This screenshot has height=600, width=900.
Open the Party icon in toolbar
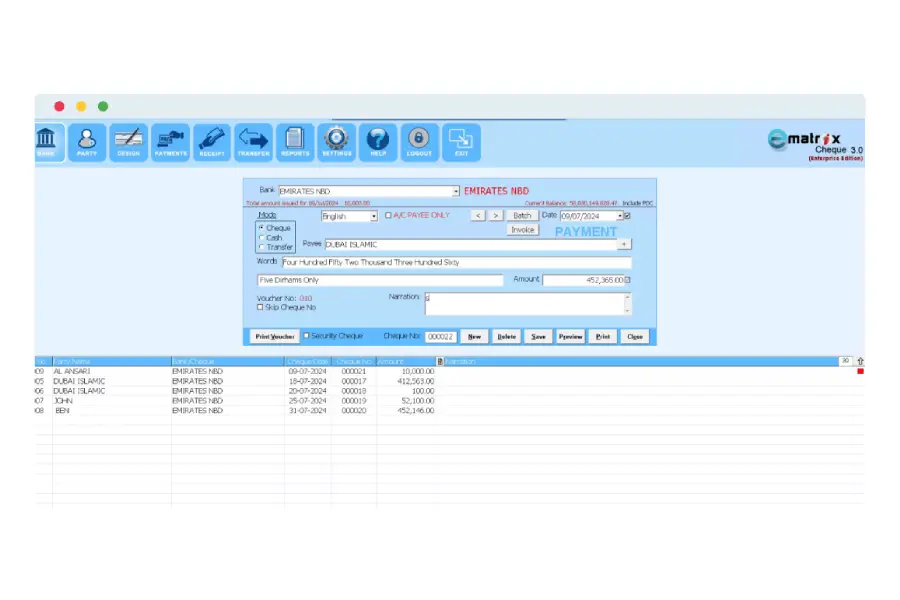88,141
